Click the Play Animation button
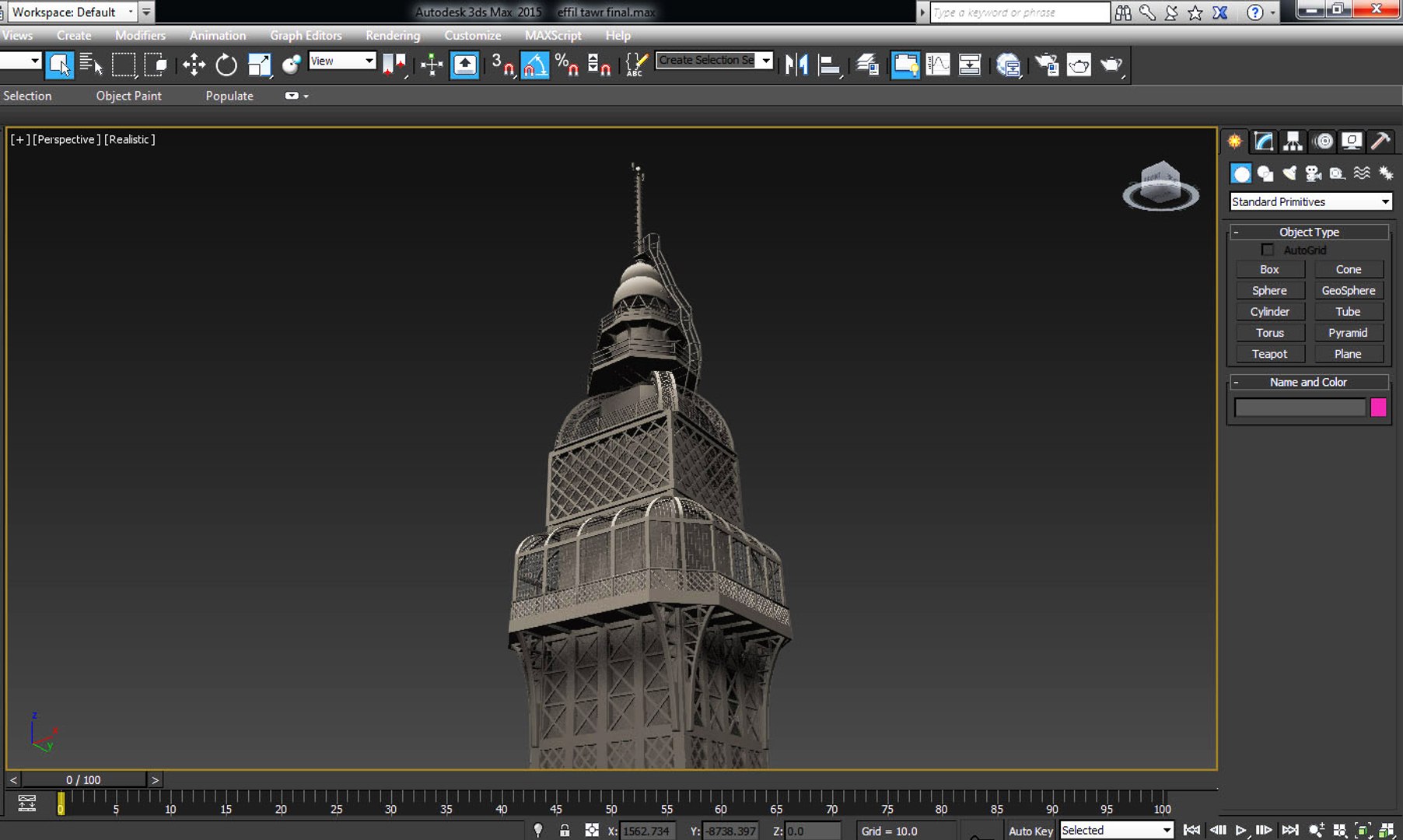Image resolution: width=1403 pixels, height=840 pixels. tap(1240, 831)
